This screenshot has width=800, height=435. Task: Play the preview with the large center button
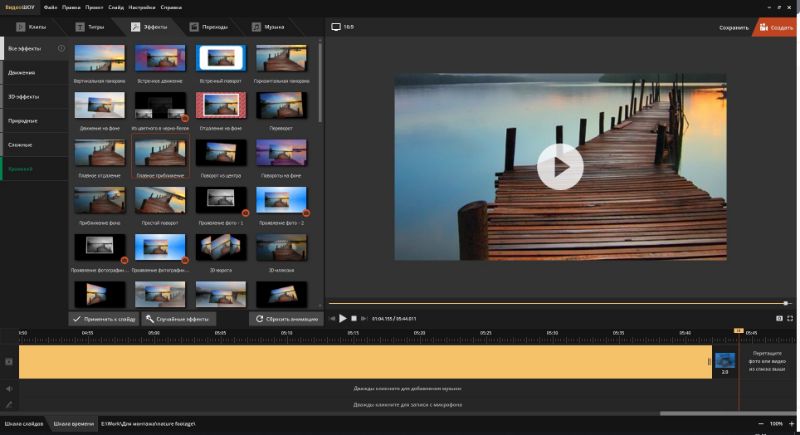point(560,167)
